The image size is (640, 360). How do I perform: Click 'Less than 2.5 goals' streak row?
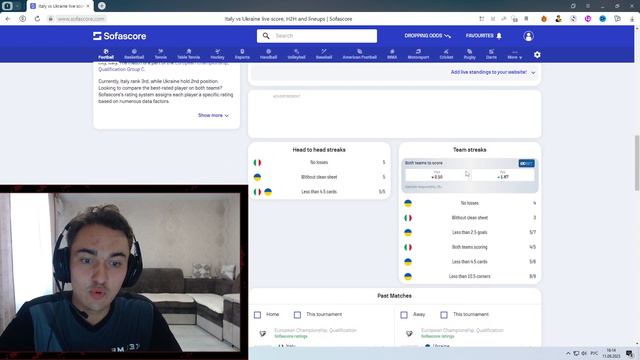tap(469, 233)
